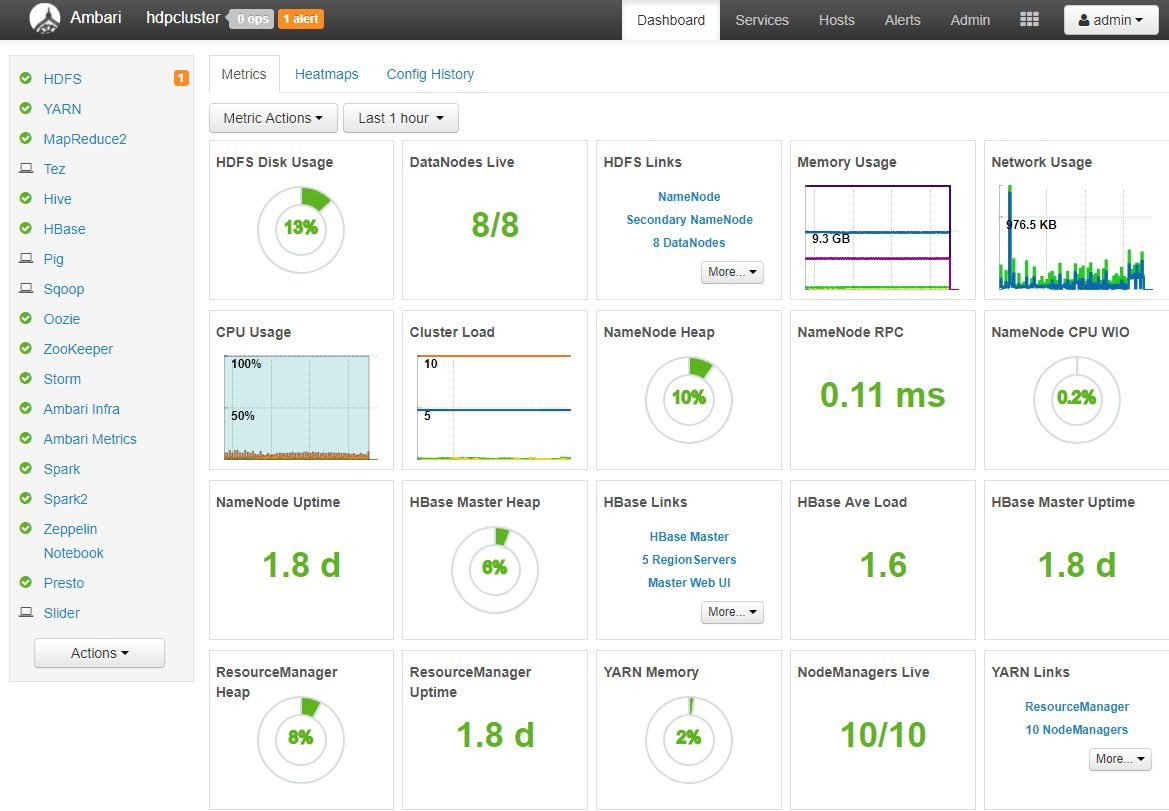Image resolution: width=1169 pixels, height=811 pixels.
Task: Open the sidebar Actions dropdown
Action: [x=99, y=653]
